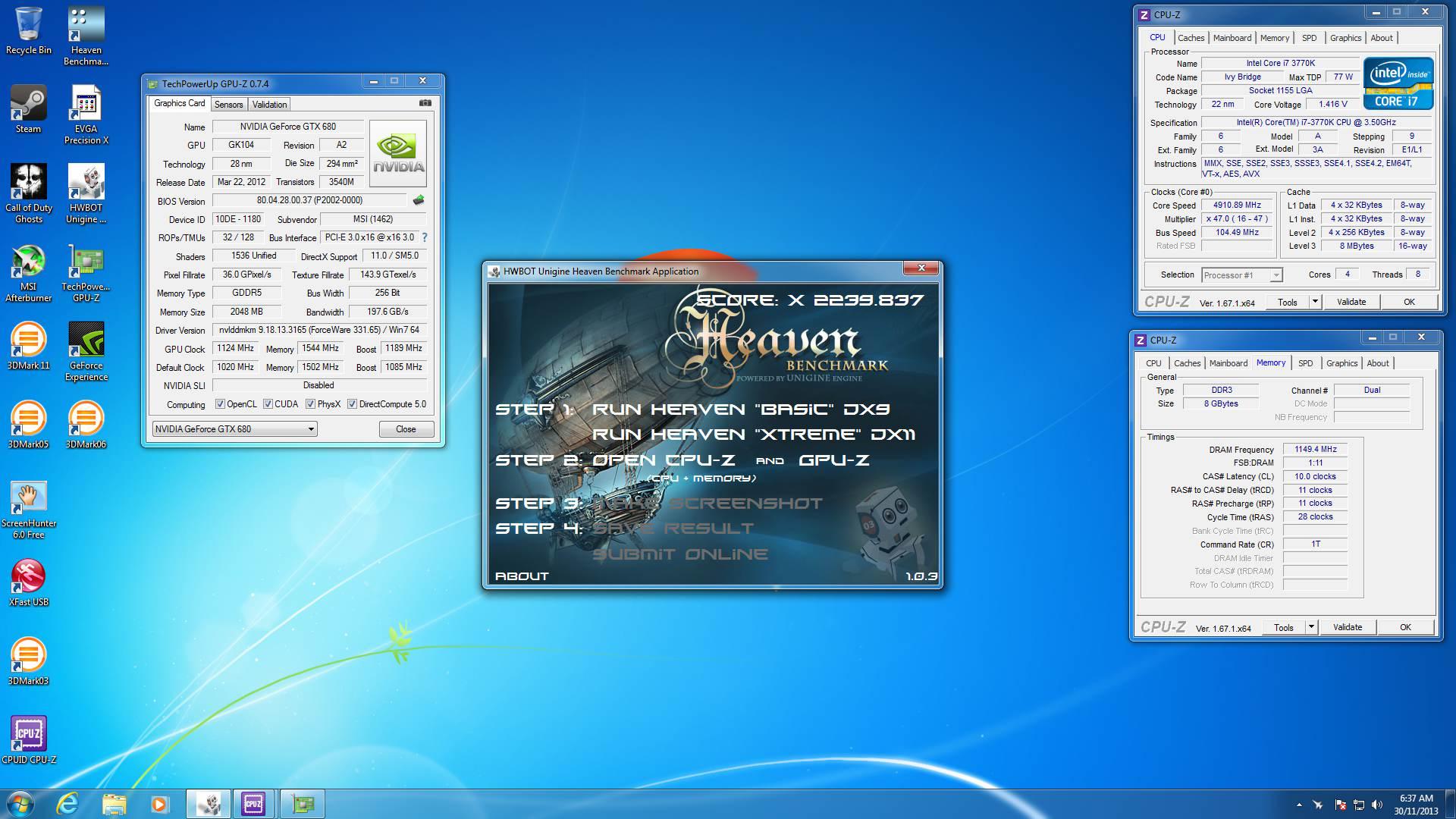Click the taskbar clock and date
Screen dimensions: 1456x819
click(1416, 805)
